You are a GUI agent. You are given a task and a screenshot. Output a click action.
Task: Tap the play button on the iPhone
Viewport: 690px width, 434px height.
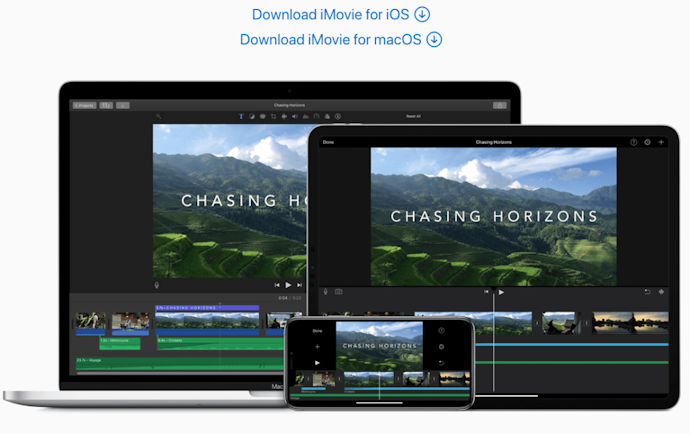(x=317, y=363)
